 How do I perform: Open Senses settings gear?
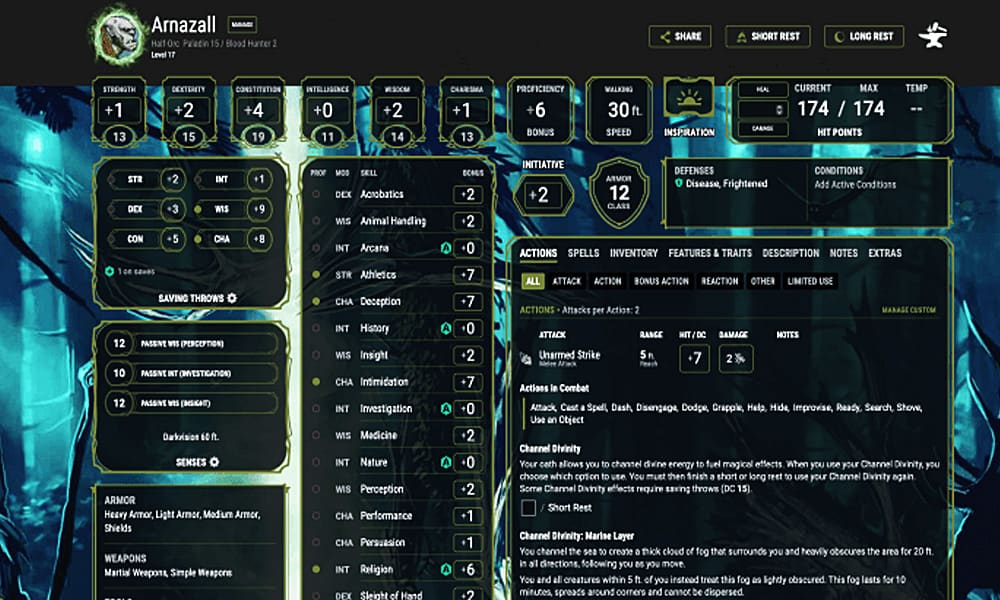(214, 462)
